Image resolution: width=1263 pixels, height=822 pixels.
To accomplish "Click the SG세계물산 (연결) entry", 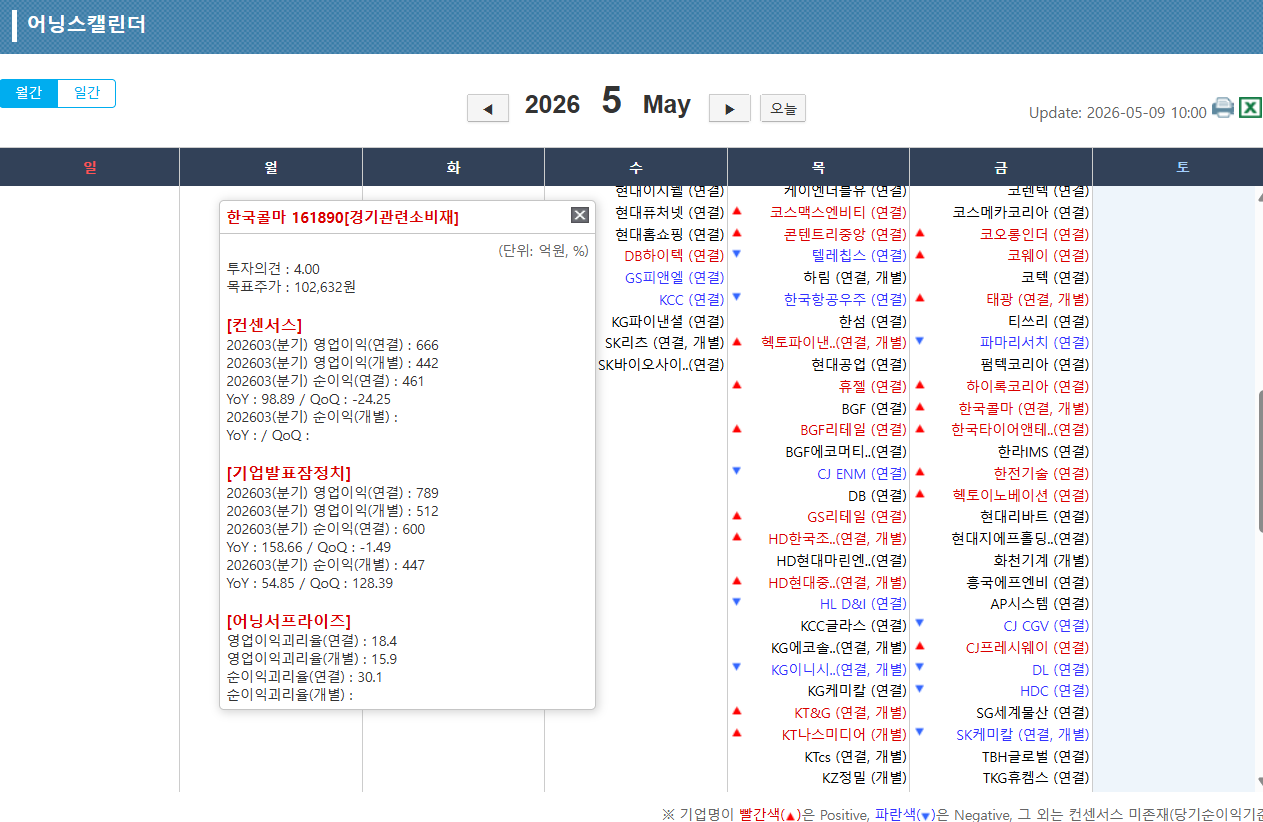I will pyautogui.click(x=1033, y=713).
